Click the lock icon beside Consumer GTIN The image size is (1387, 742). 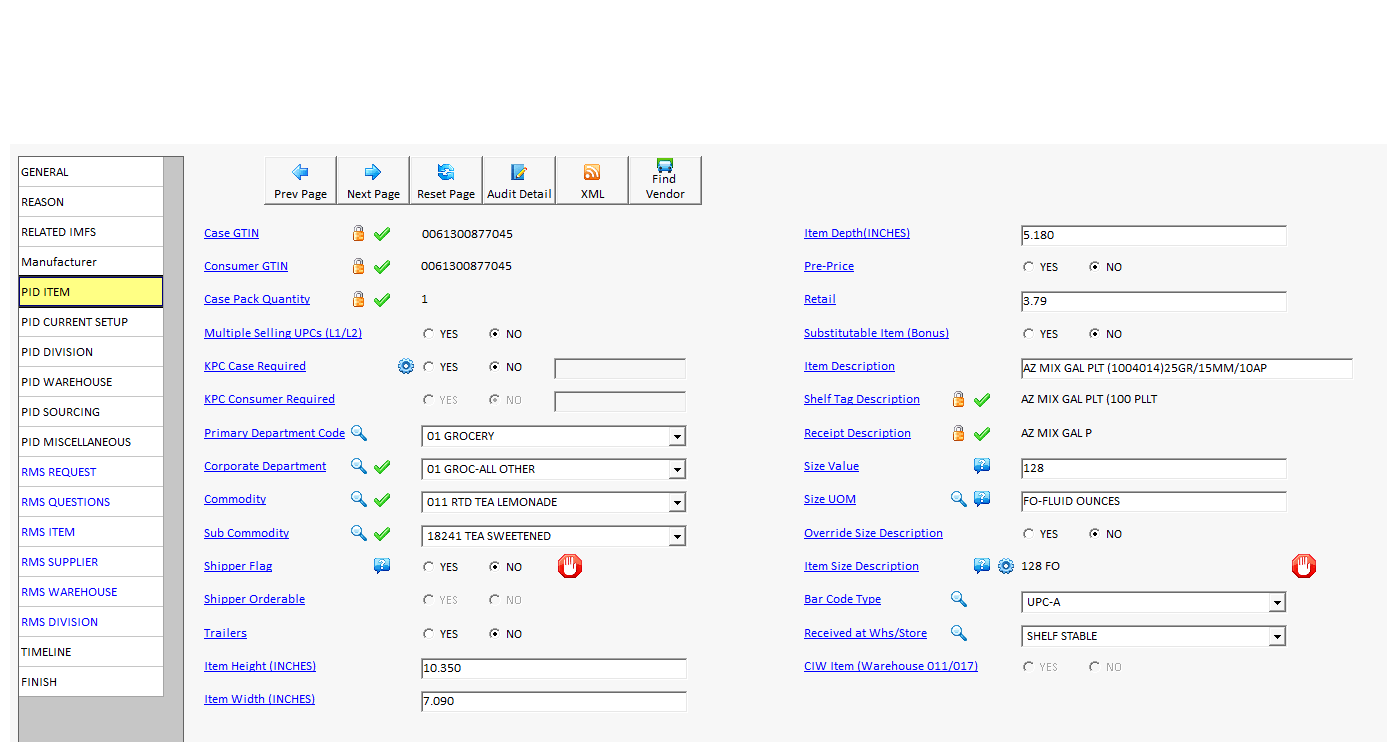pyautogui.click(x=358, y=267)
